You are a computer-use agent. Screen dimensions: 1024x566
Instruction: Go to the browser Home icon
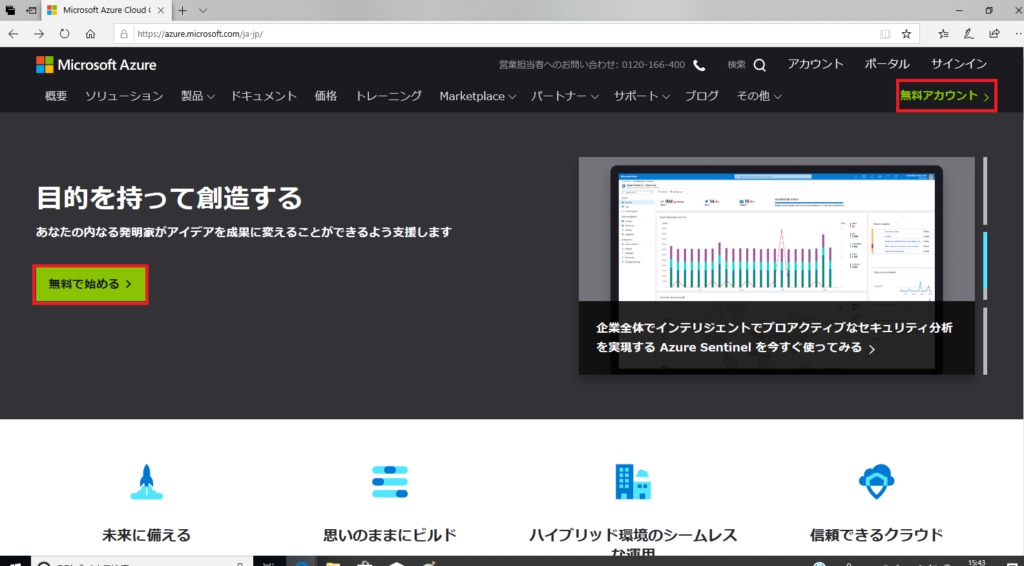tap(90, 34)
